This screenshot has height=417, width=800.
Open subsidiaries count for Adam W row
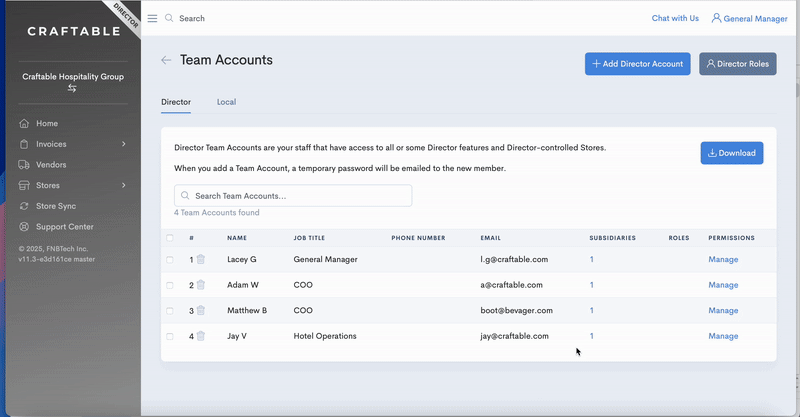[x=592, y=285]
